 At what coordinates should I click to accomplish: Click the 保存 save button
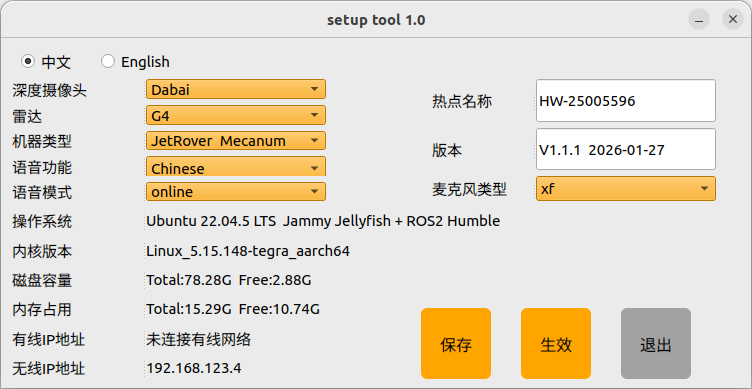tap(456, 343)
